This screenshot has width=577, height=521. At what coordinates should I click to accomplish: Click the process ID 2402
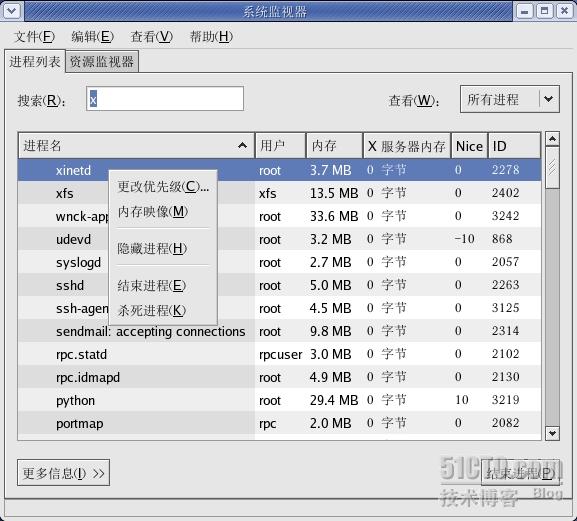click(x=506, y=193)
